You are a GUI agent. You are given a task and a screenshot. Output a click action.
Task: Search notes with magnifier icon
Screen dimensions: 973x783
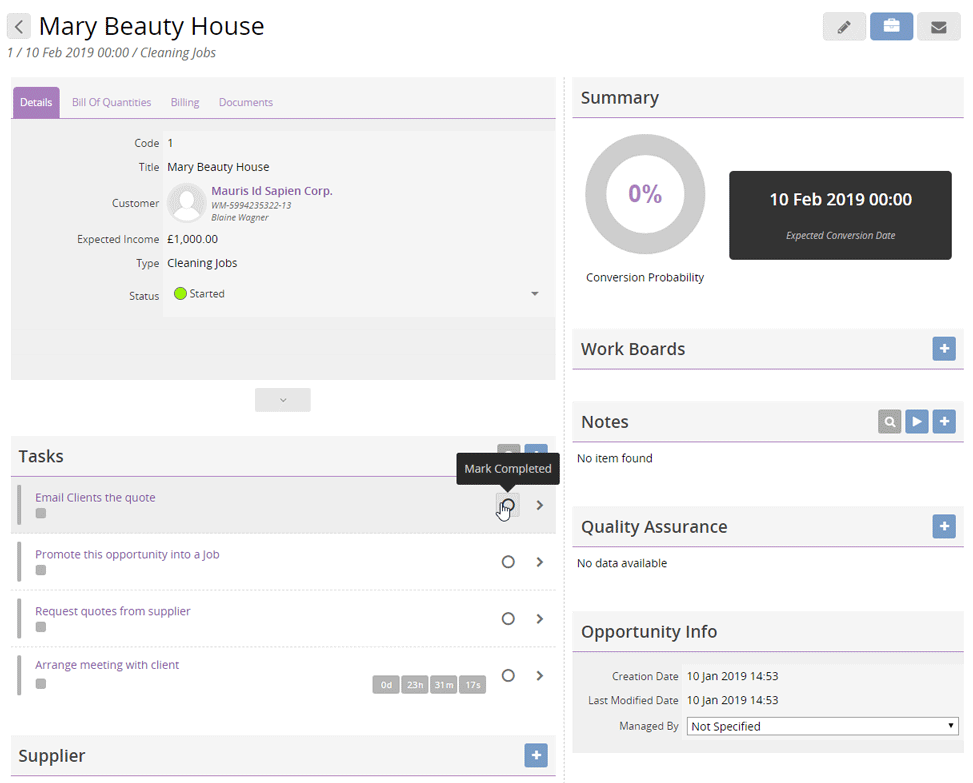tap(889, 422)
